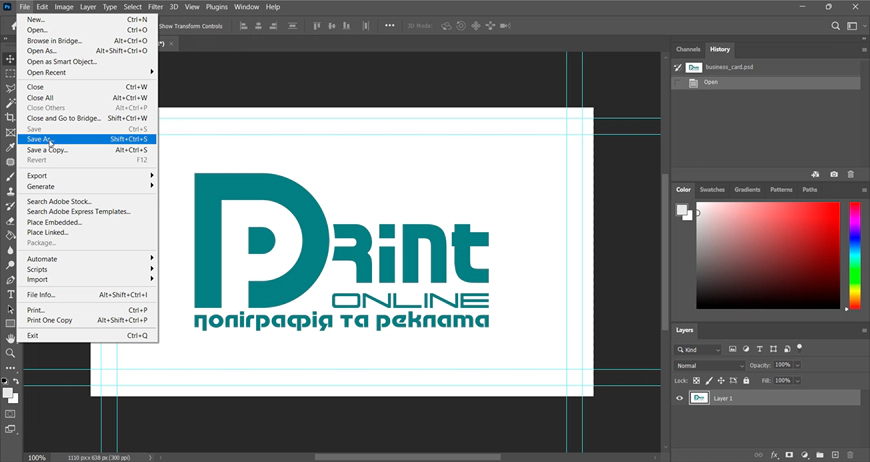Select the Open history state
Image resolution: width=870 pixels, height=462 pixels.
point(766,82)
